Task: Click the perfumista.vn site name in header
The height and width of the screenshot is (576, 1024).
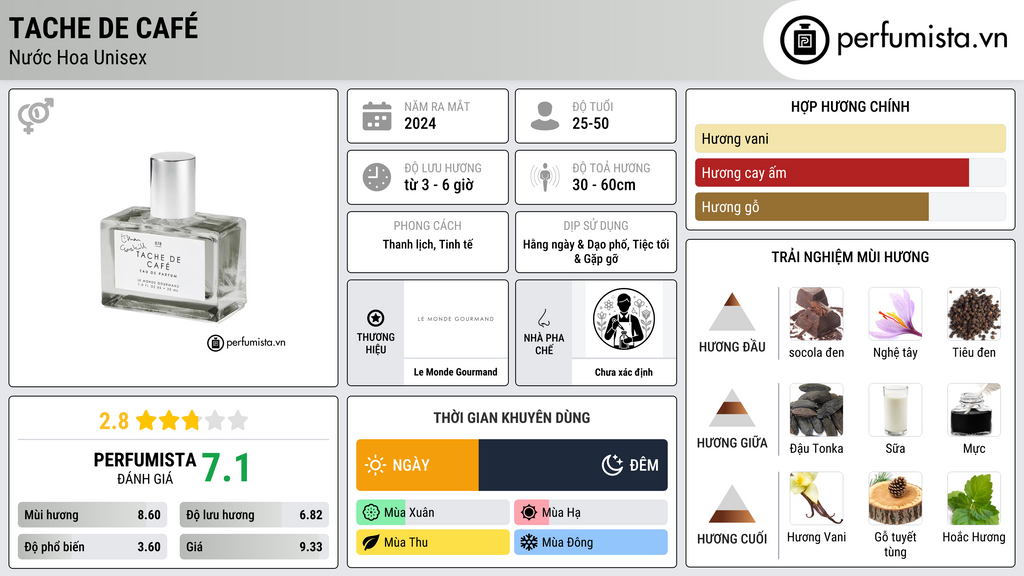Action: click(922, 38)
